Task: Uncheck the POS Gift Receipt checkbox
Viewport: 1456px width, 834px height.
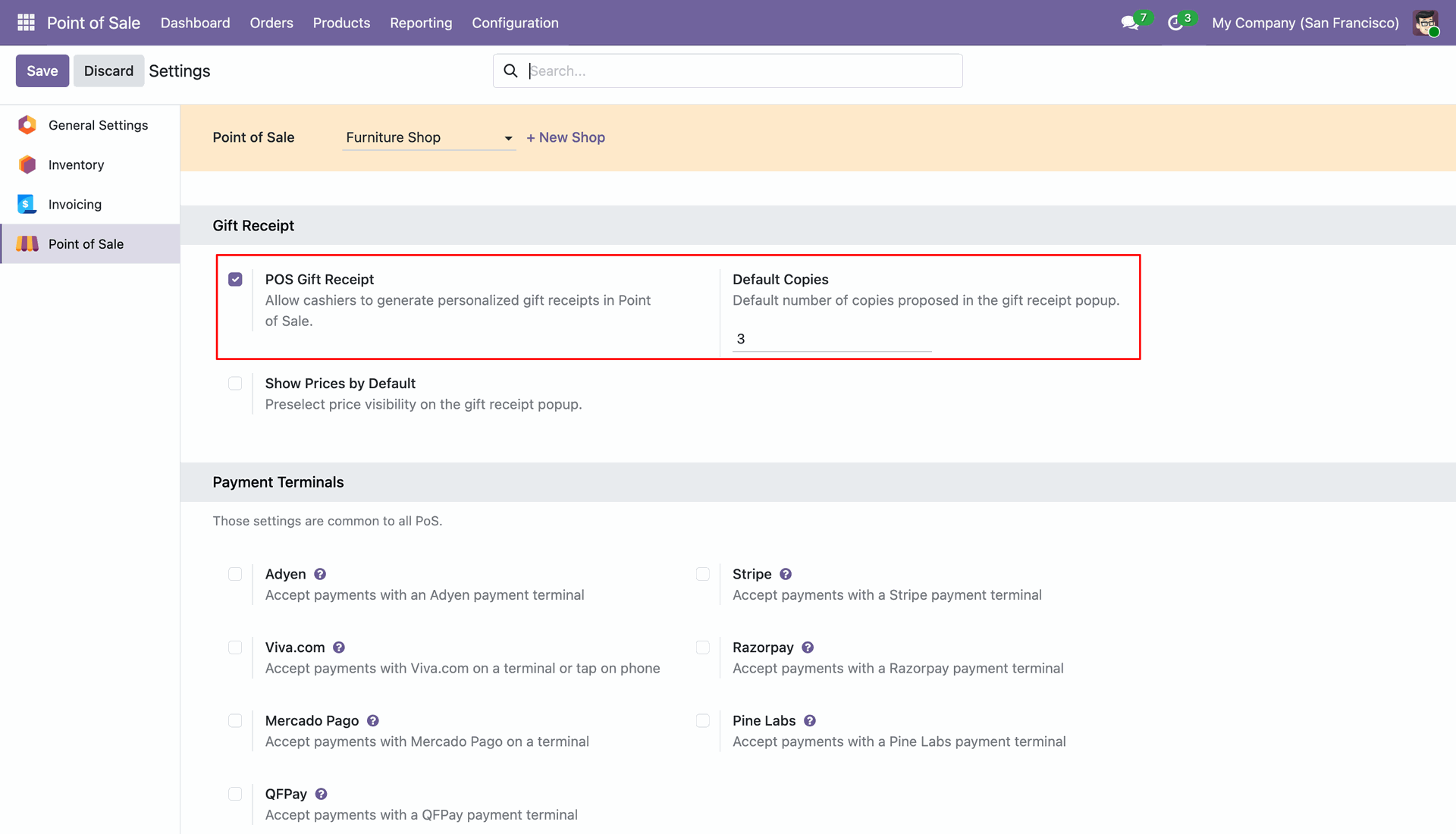Action: (x=235, y=279)
